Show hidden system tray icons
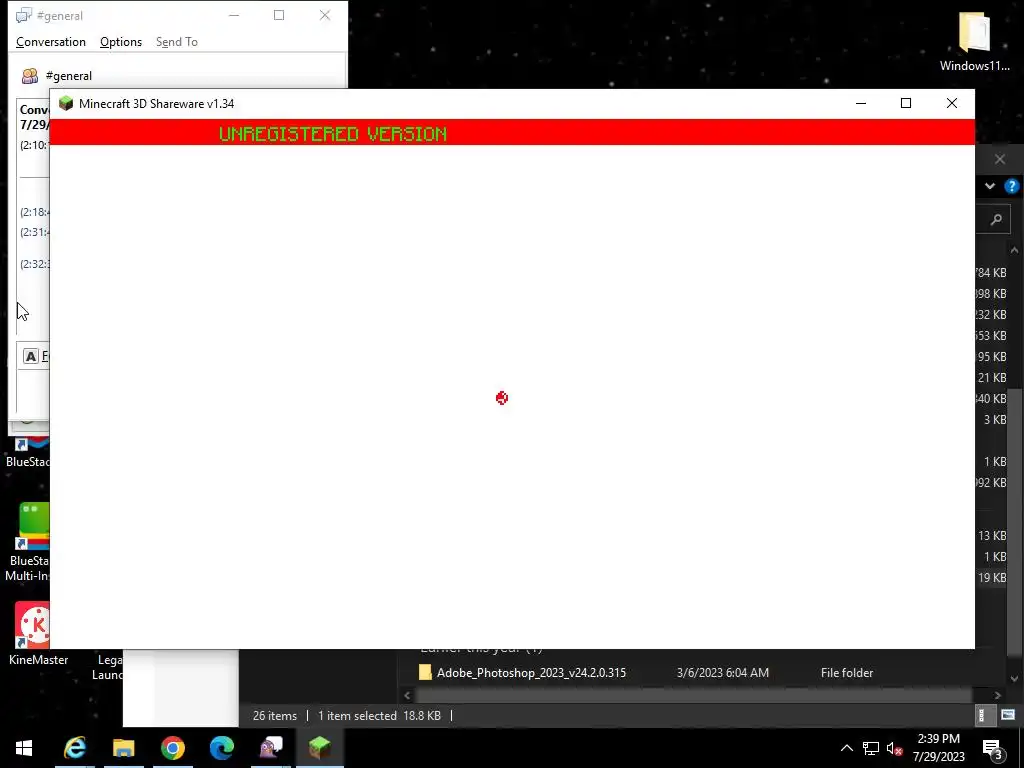 point(846,748)
